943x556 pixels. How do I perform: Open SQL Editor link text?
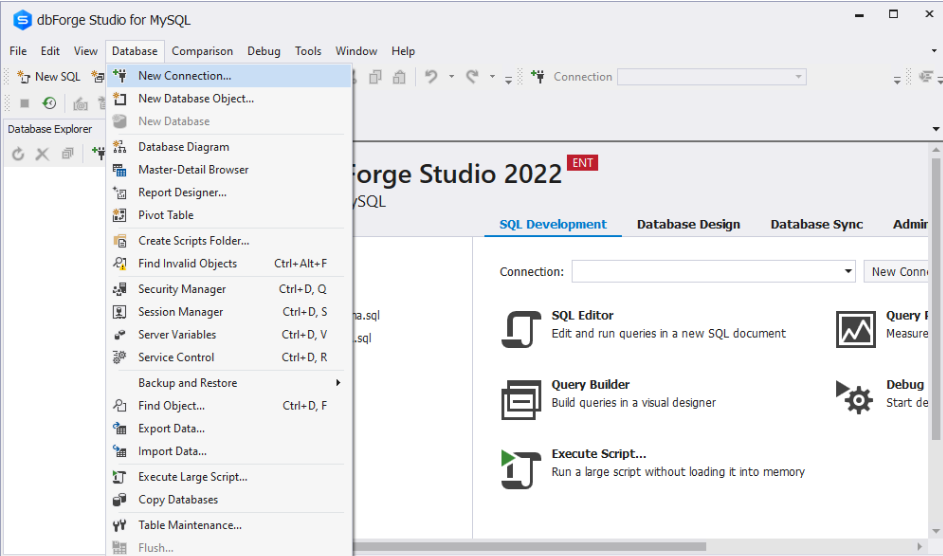click(582, 316)
